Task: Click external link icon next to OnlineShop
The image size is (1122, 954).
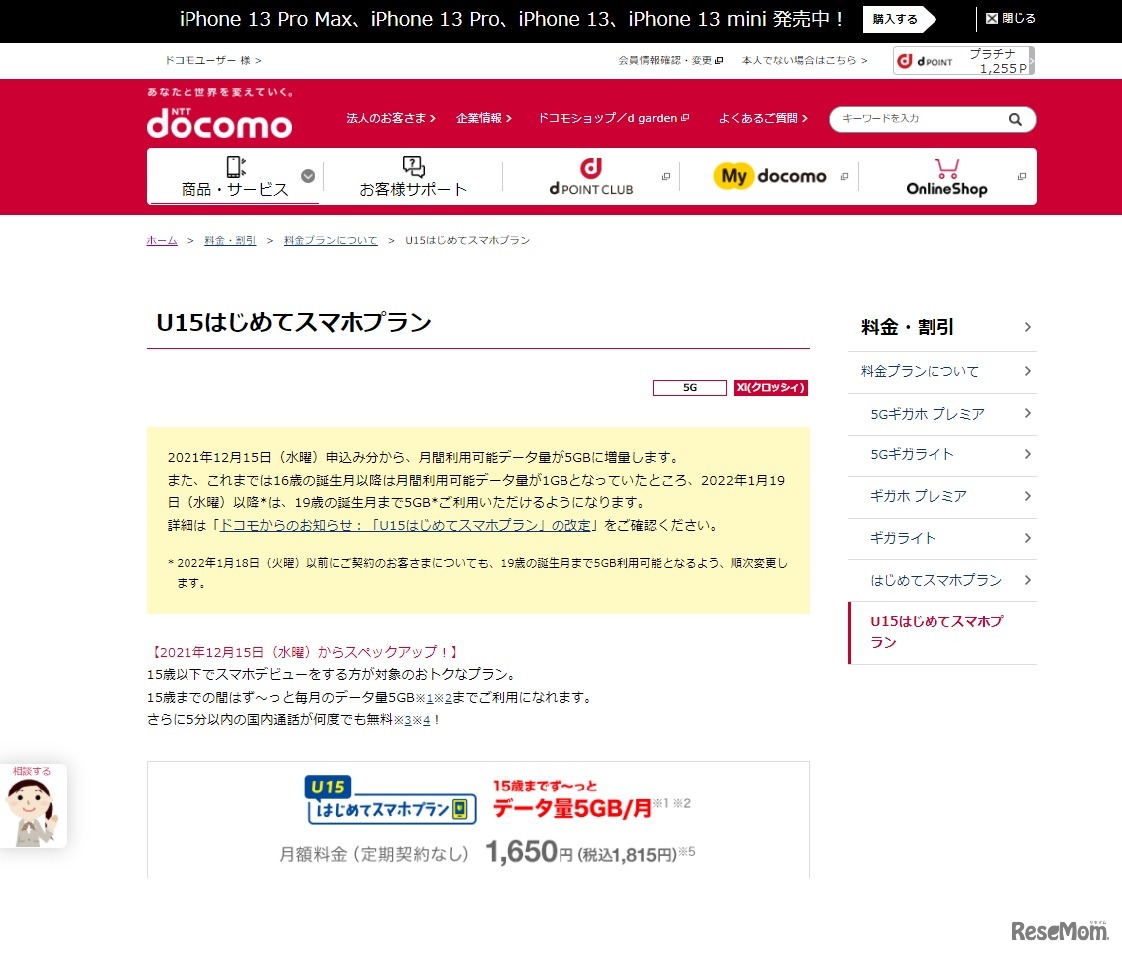Action: [1022, 177]
